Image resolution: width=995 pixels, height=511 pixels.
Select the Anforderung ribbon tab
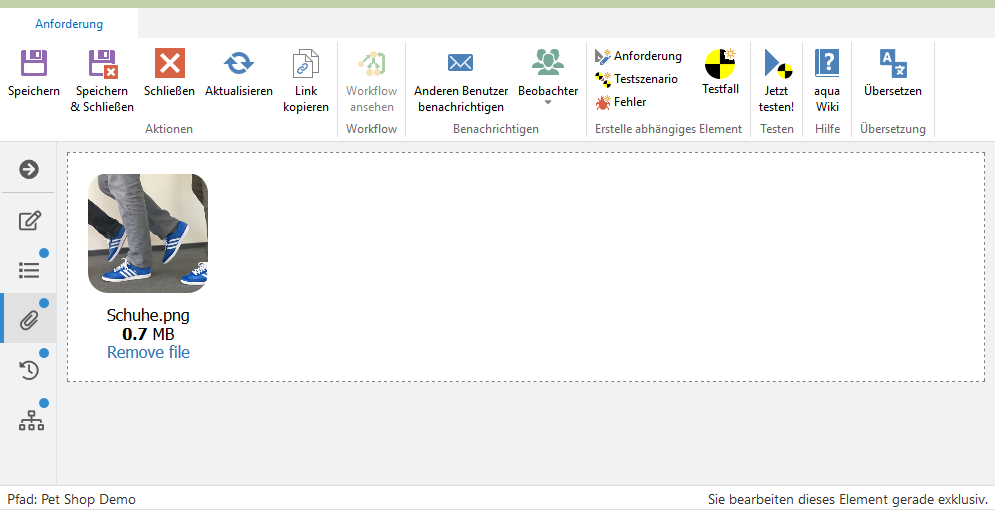pos(69,24)
